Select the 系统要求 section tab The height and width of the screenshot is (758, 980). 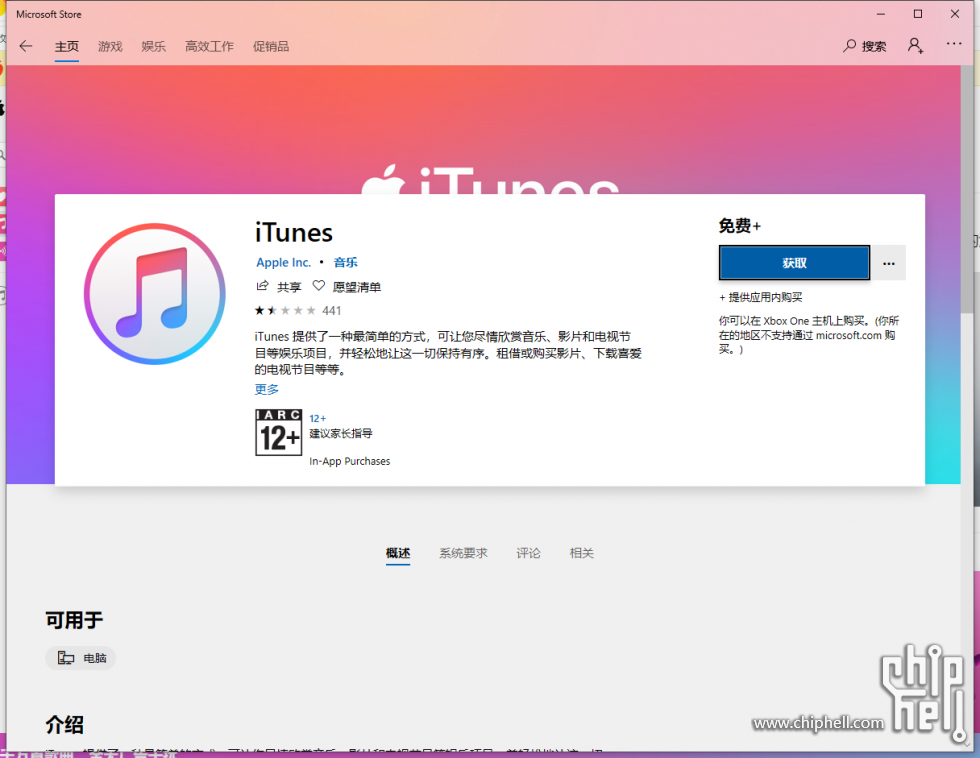463,553
